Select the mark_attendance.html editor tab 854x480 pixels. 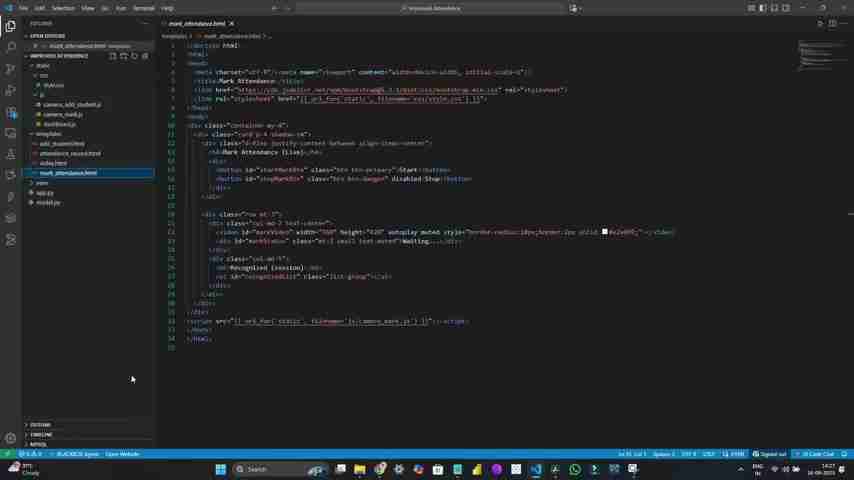point(196,23)
